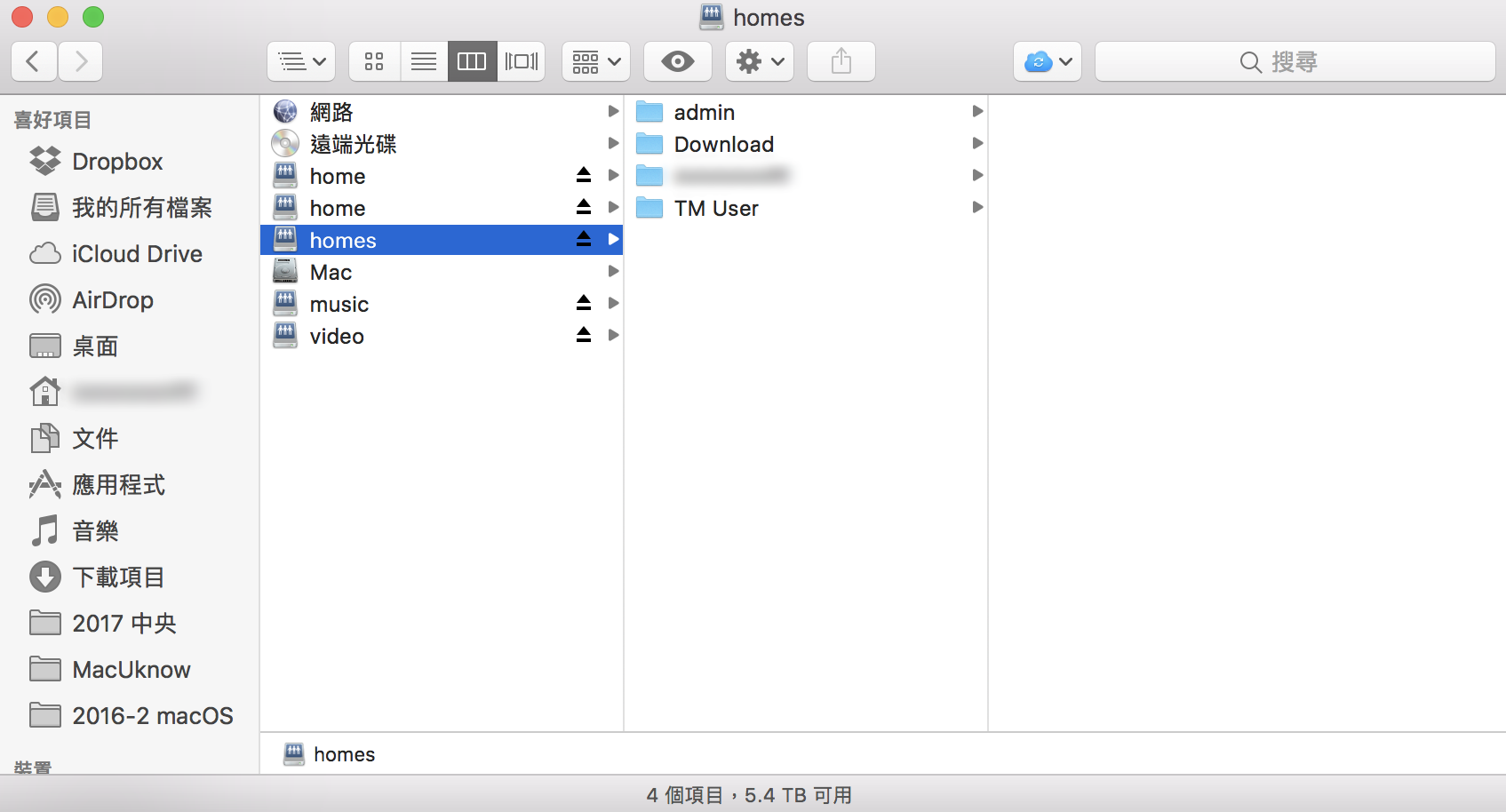
Task: Switch to list view mode
Action: pos(424,61)
